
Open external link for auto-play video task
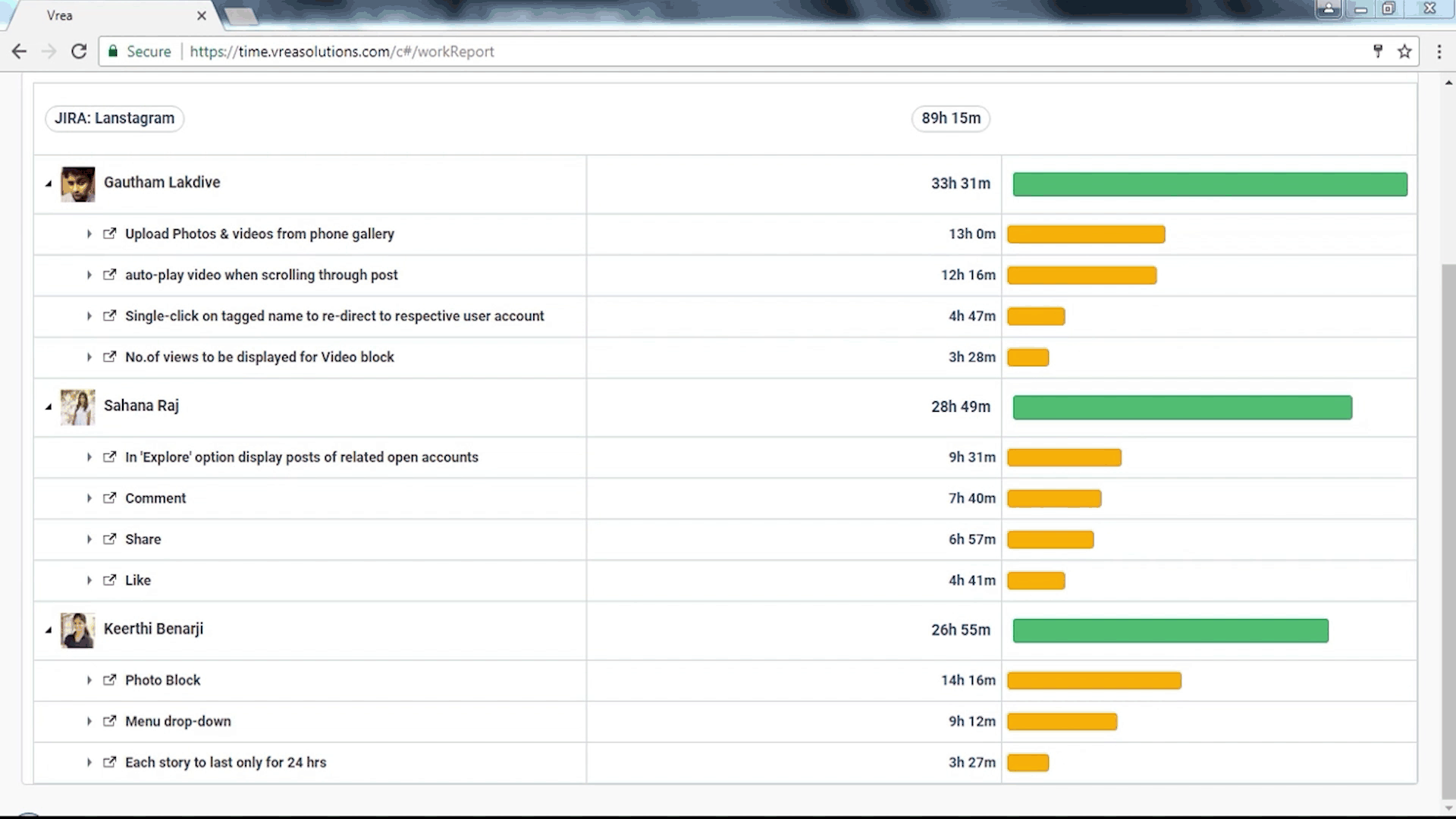110,275
